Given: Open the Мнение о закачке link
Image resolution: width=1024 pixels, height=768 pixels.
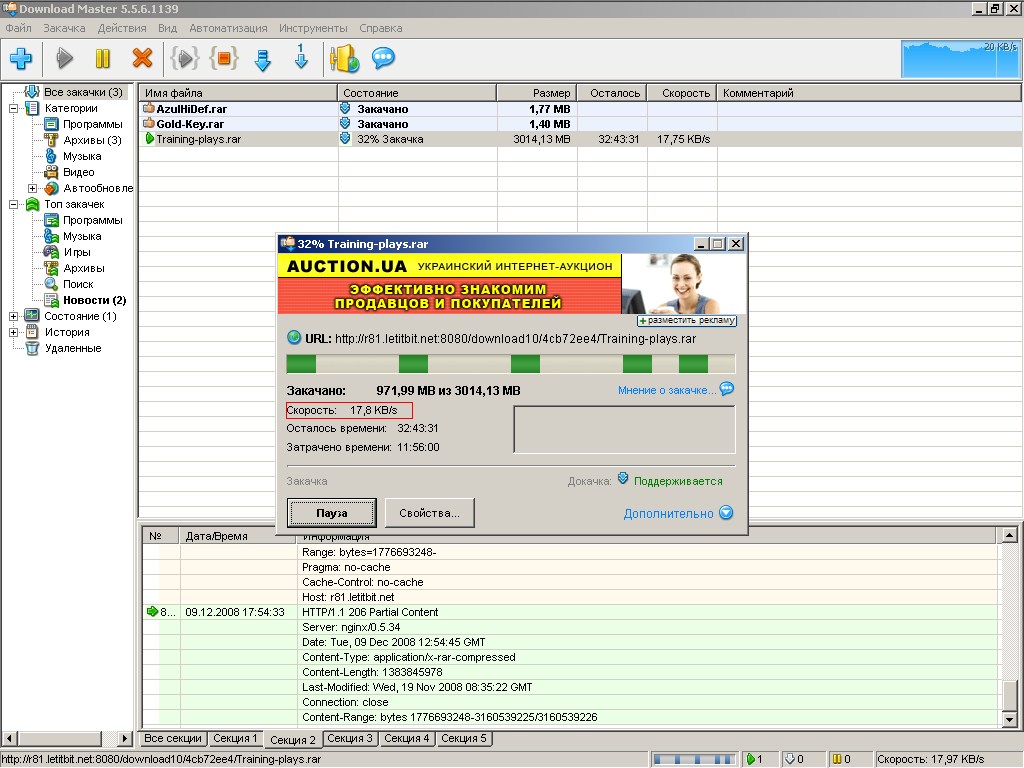Looking at the screenshot, I should pyautogui.click(x=666, y=390).
